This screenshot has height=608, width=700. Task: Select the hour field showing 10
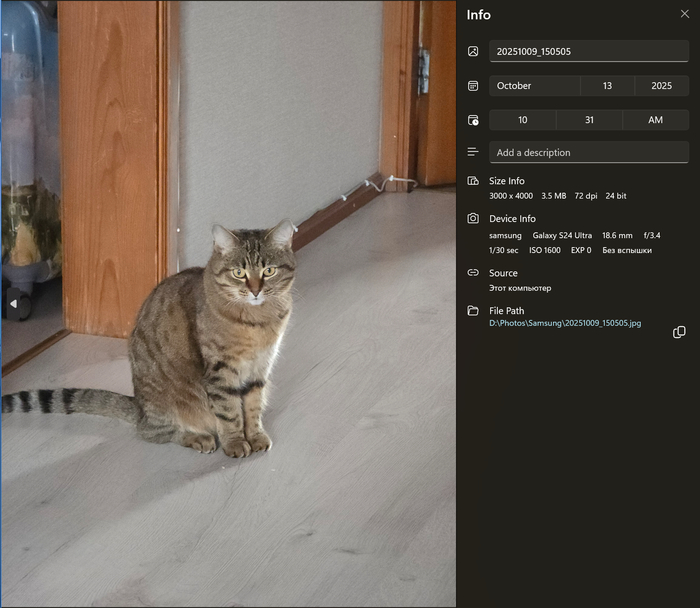[x=522, y=120]
